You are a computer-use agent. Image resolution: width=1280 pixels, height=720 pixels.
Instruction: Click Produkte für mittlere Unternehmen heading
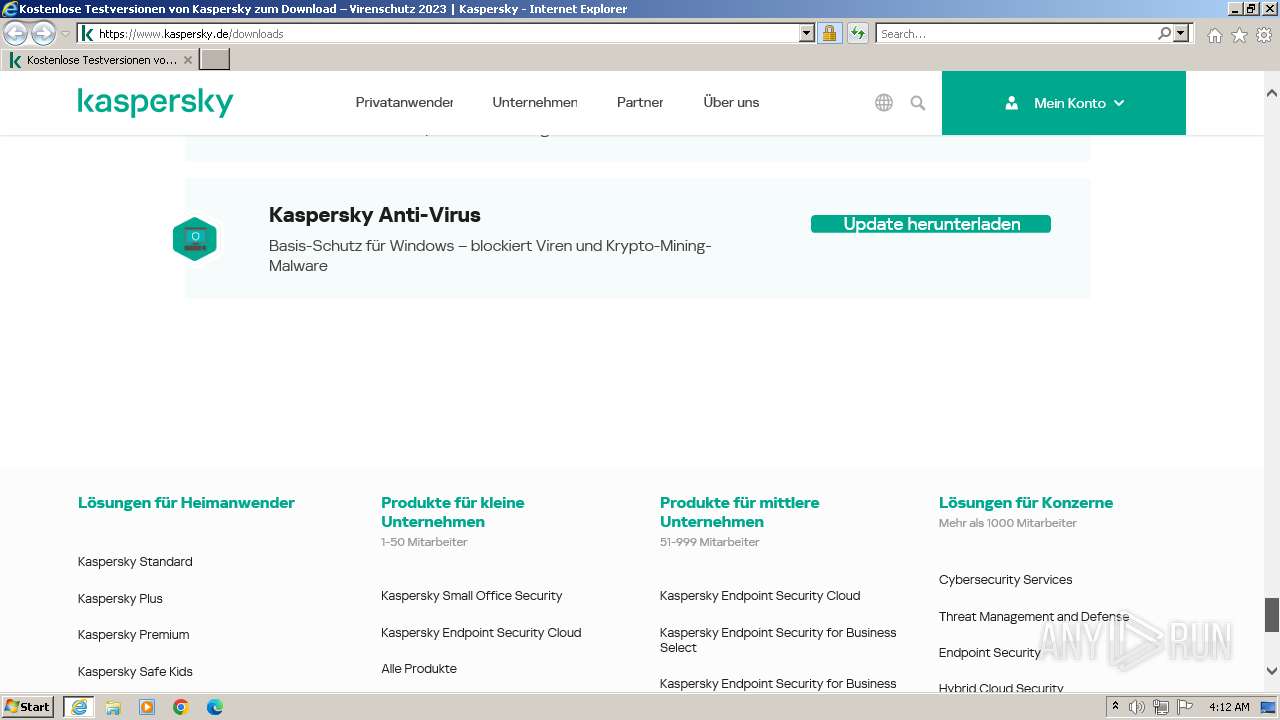point(739,512)
